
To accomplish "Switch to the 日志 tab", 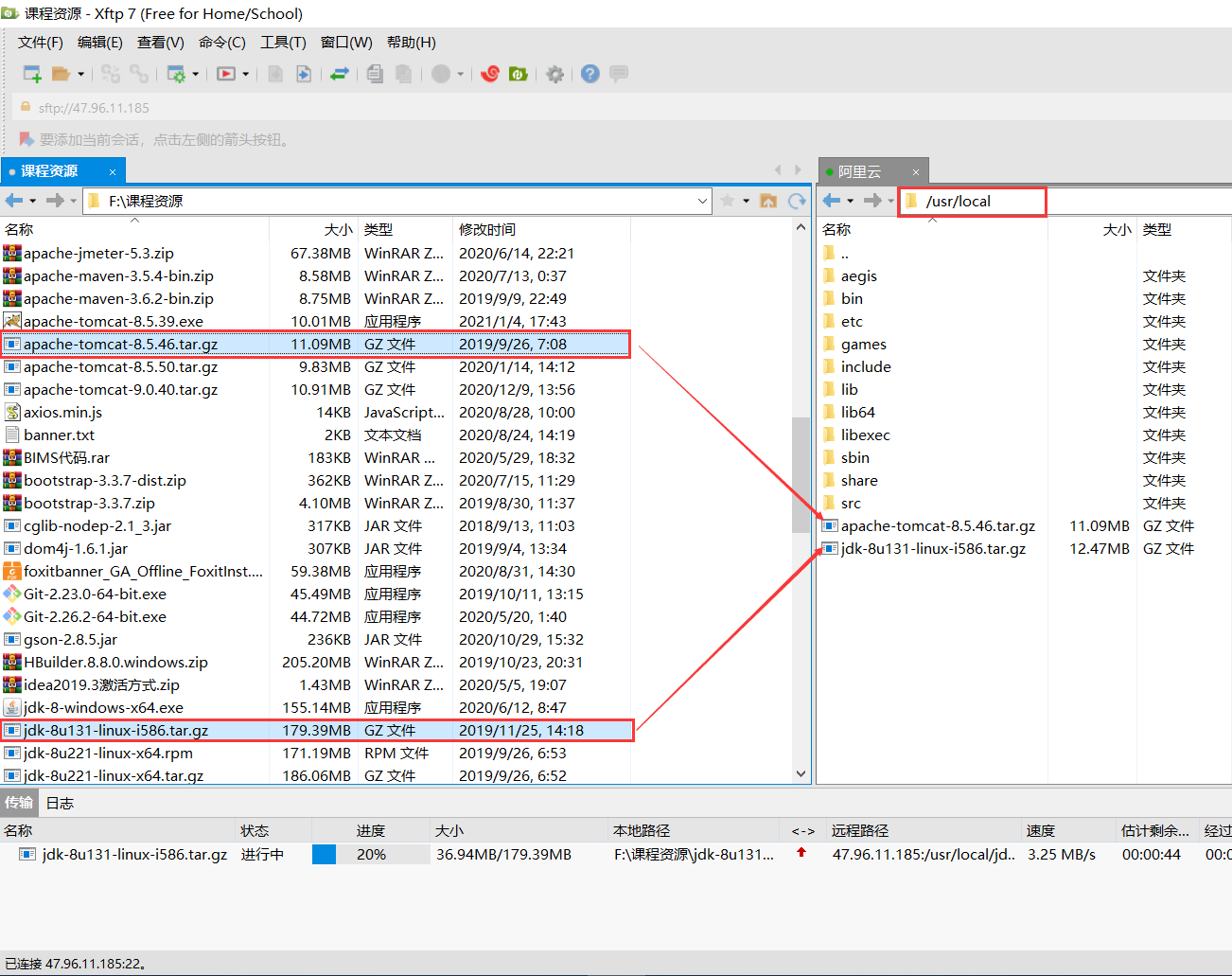I will (60, 803).
